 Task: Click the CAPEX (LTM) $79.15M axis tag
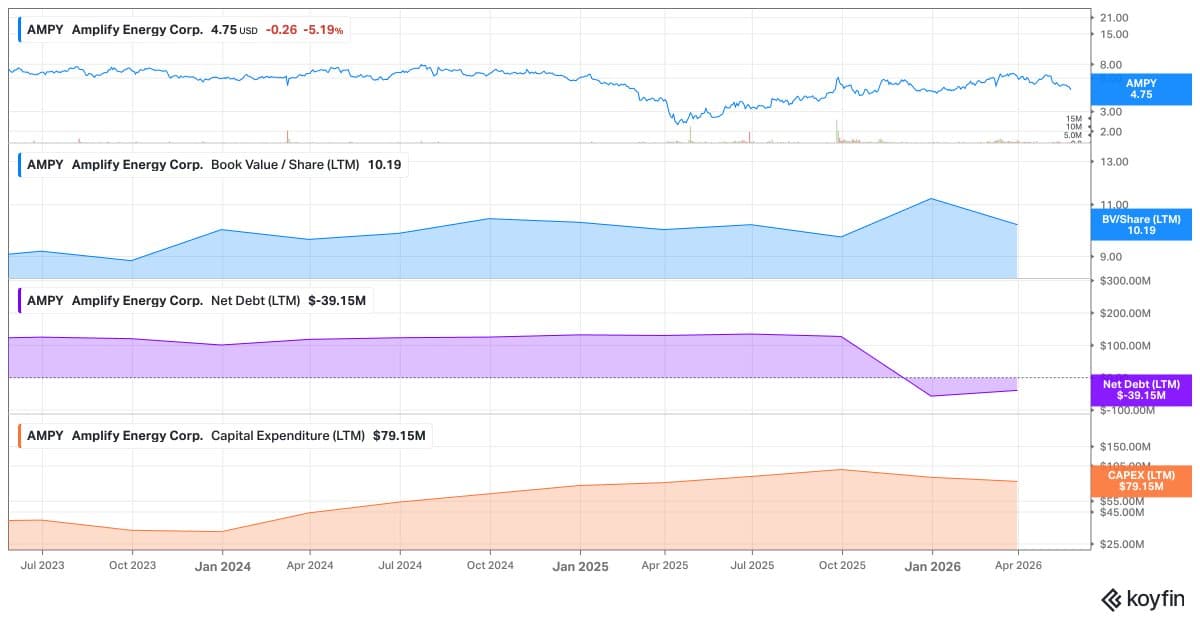pos(1140,481)
